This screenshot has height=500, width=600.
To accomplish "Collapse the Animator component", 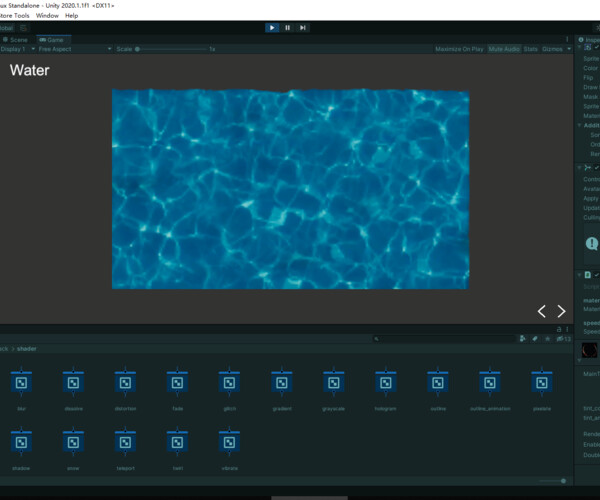I will click(579, 167).
